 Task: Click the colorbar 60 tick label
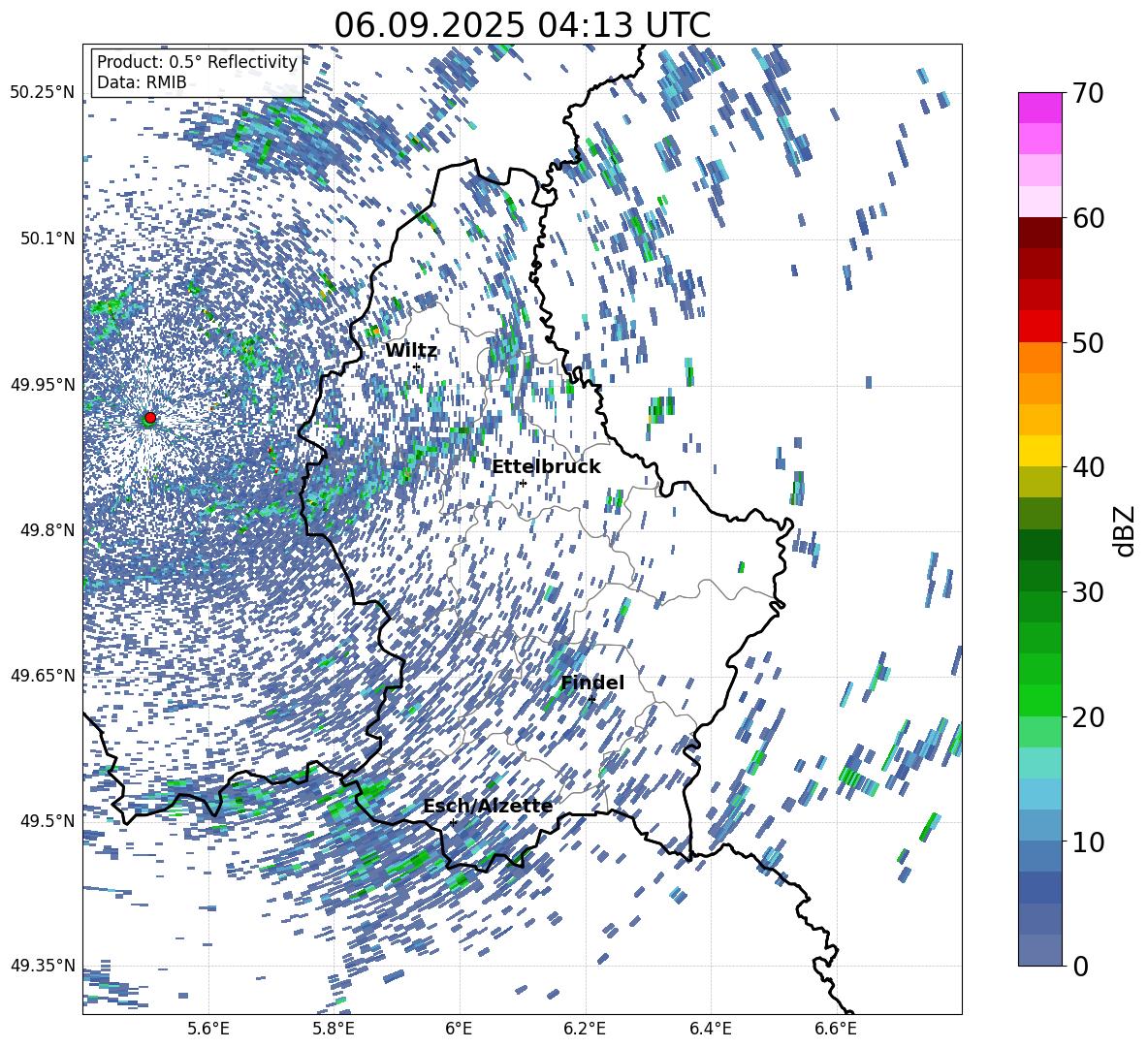tap(1087, 218)
